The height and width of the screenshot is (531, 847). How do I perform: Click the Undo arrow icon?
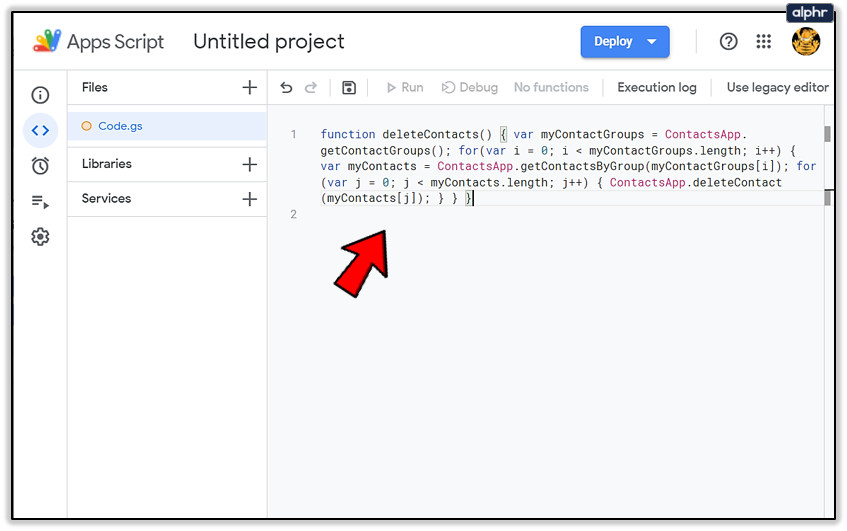click(287, 88)
